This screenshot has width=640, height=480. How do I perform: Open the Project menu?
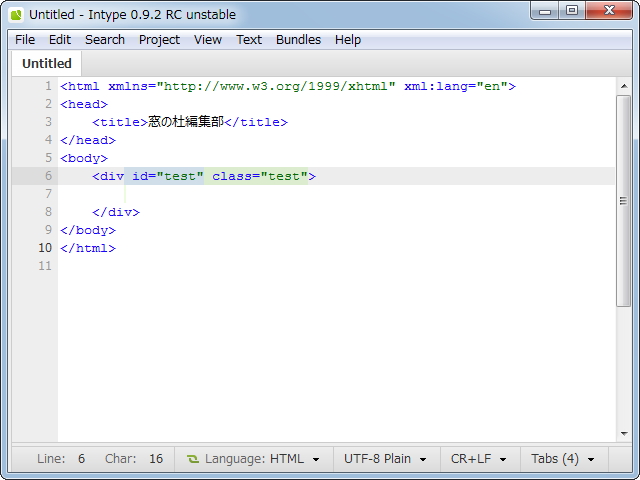click(159, 40)
